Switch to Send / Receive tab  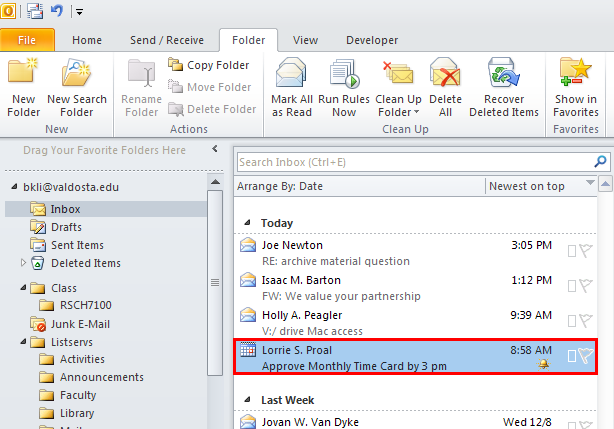[x=167, y=40]
